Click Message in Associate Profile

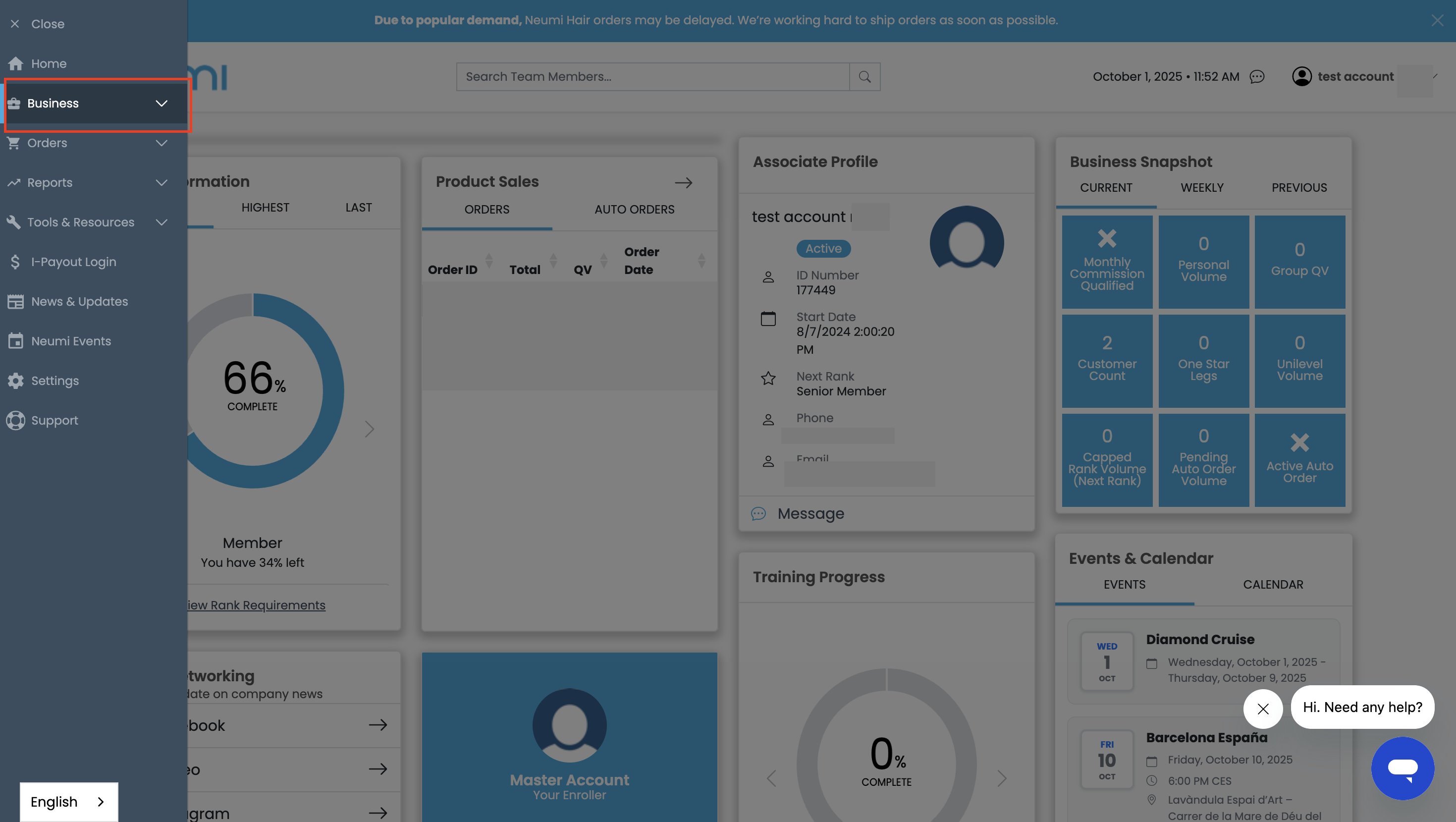[810, 513]
